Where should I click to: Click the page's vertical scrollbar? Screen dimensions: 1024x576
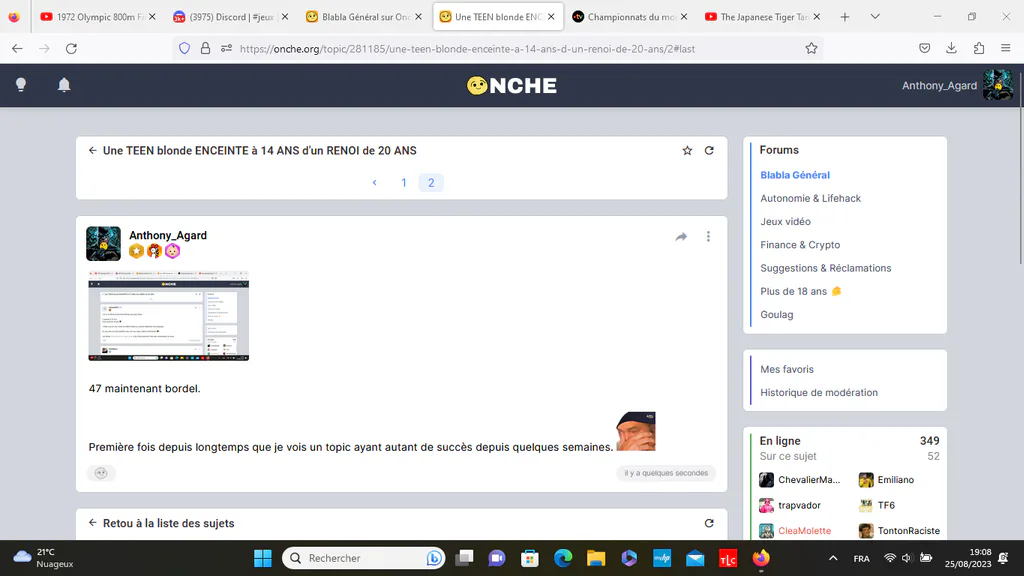[x=1020, y=189]
